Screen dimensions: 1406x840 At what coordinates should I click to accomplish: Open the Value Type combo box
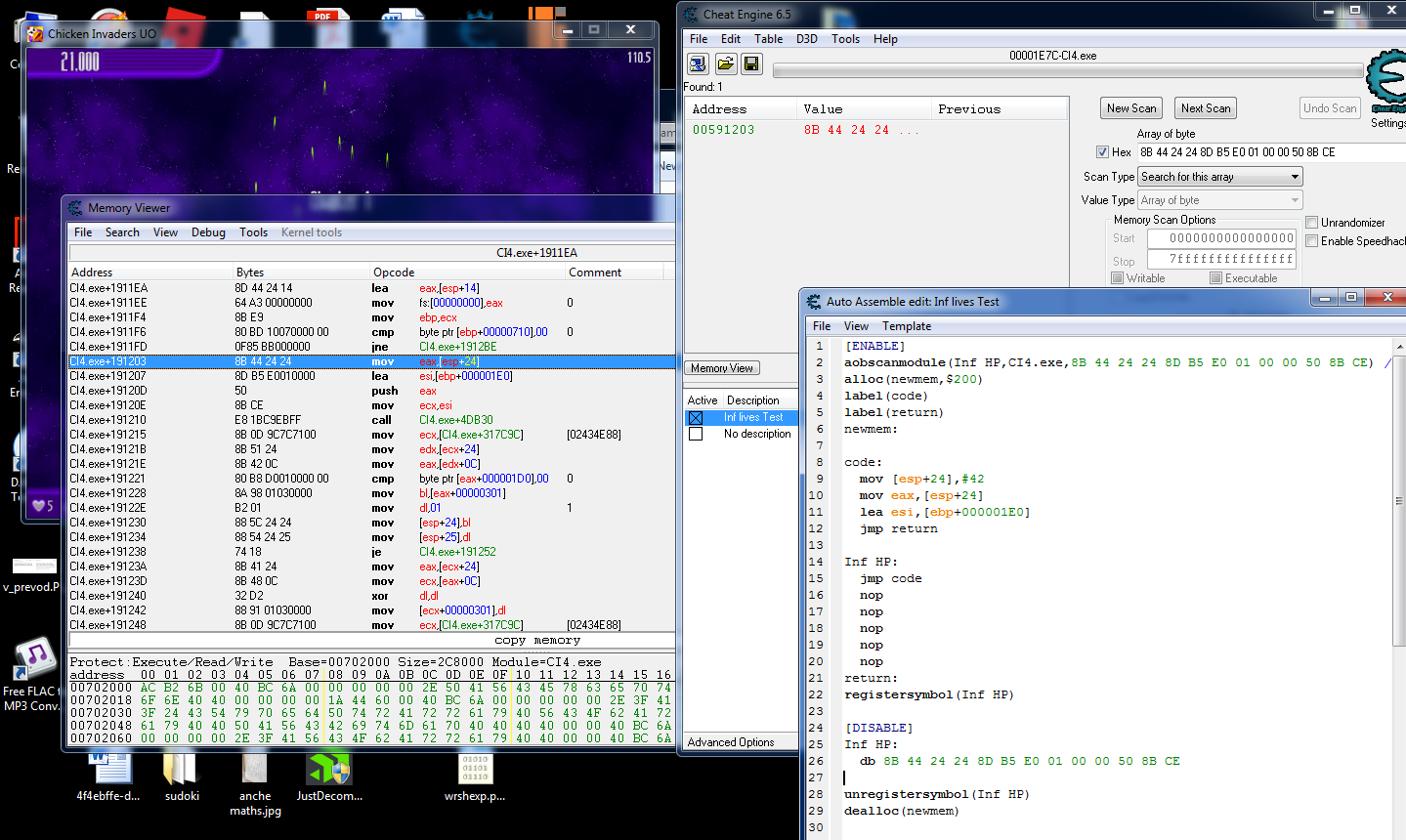point(1220,200)
